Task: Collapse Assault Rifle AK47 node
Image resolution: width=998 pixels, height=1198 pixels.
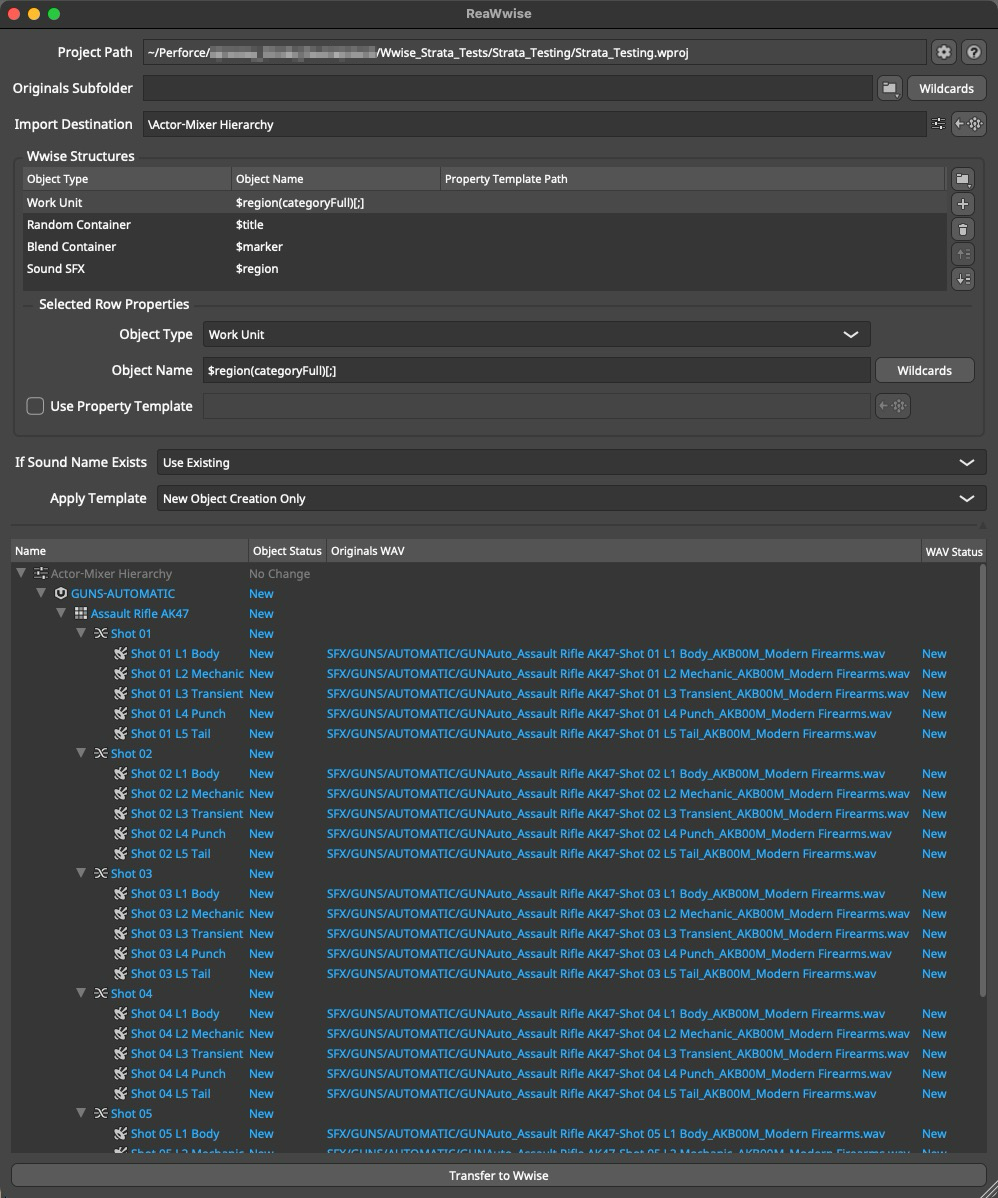Action: point(61,613)
